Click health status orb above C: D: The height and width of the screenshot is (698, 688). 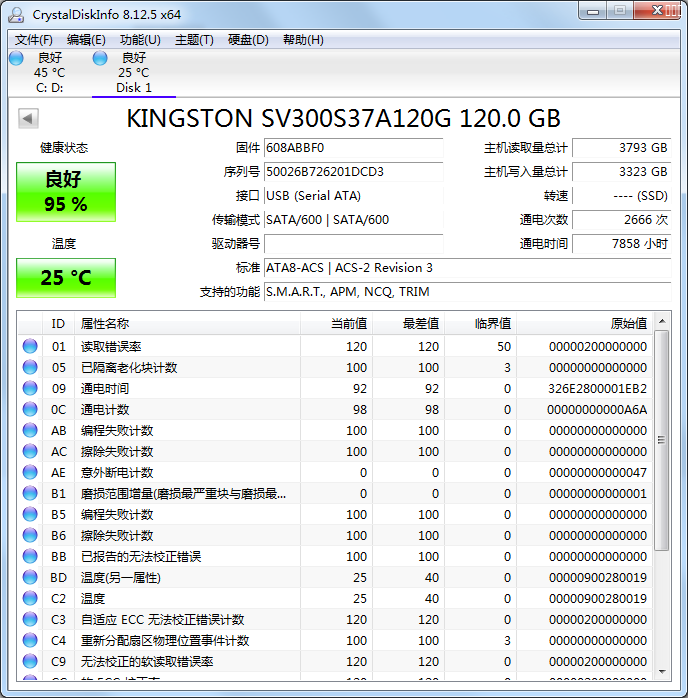pyautogui.click(x=16, y=58)
